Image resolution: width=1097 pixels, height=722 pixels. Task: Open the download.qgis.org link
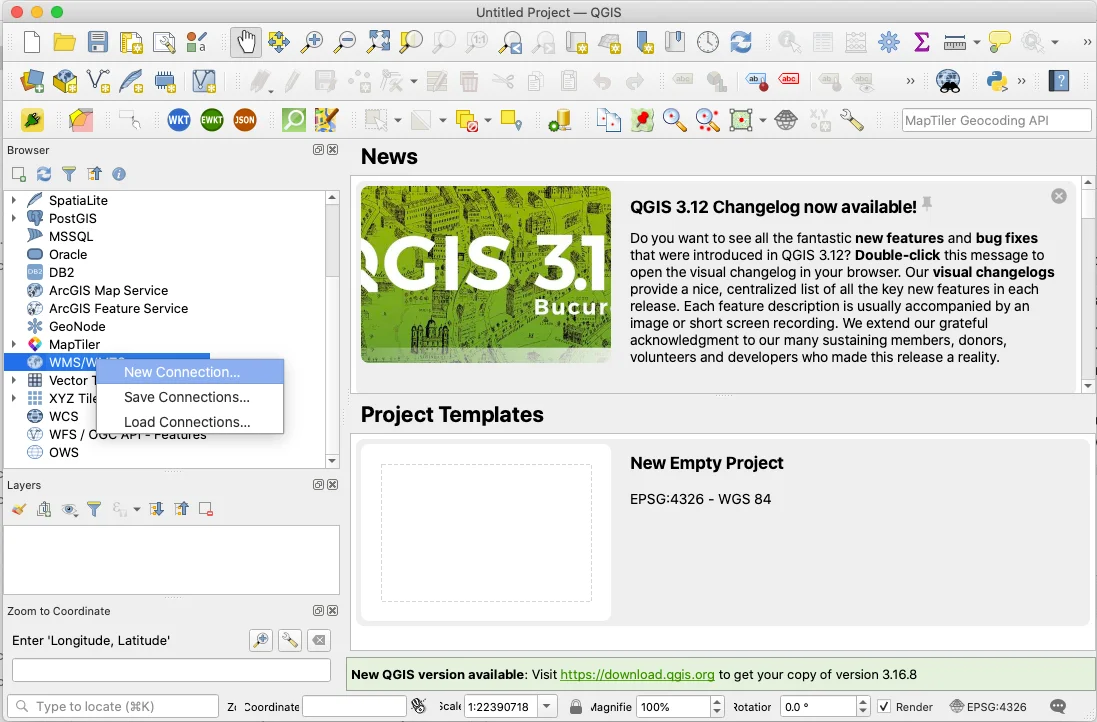pos(637,674)
